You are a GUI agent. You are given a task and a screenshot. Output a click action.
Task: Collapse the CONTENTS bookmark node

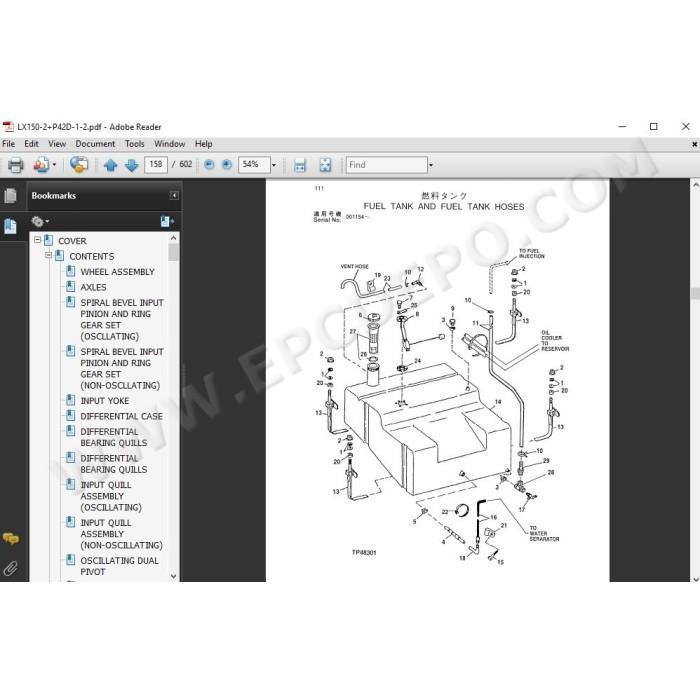pos(49,256)
